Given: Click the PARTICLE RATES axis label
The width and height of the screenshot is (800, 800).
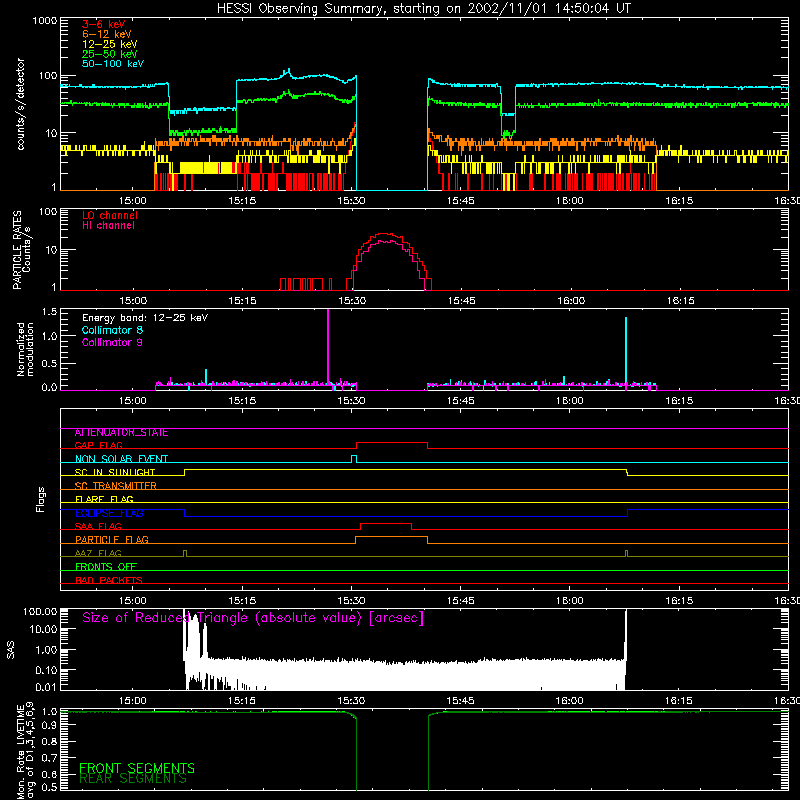Looking at the screenshot, I should (17, 249).
